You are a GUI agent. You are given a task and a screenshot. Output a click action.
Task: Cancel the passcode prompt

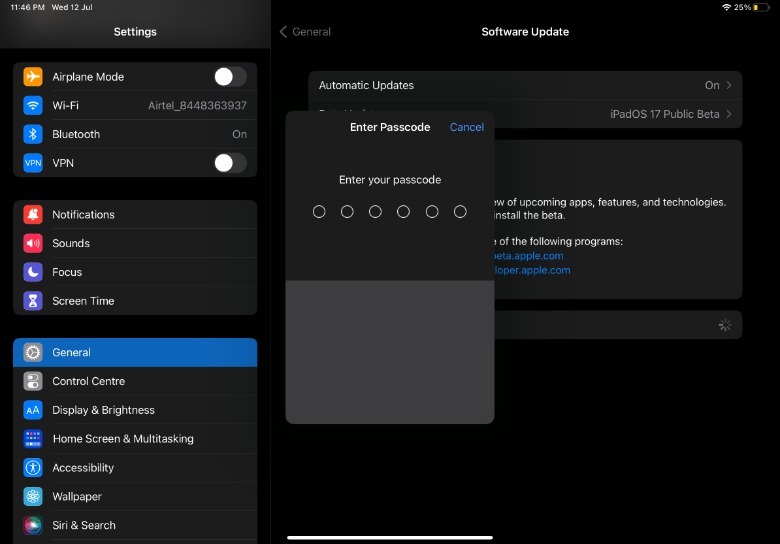point(467,127)
